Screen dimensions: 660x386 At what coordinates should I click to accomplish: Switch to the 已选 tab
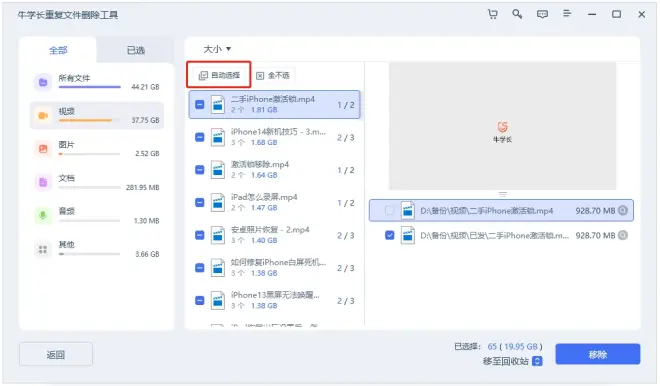(x=136, y=51)
